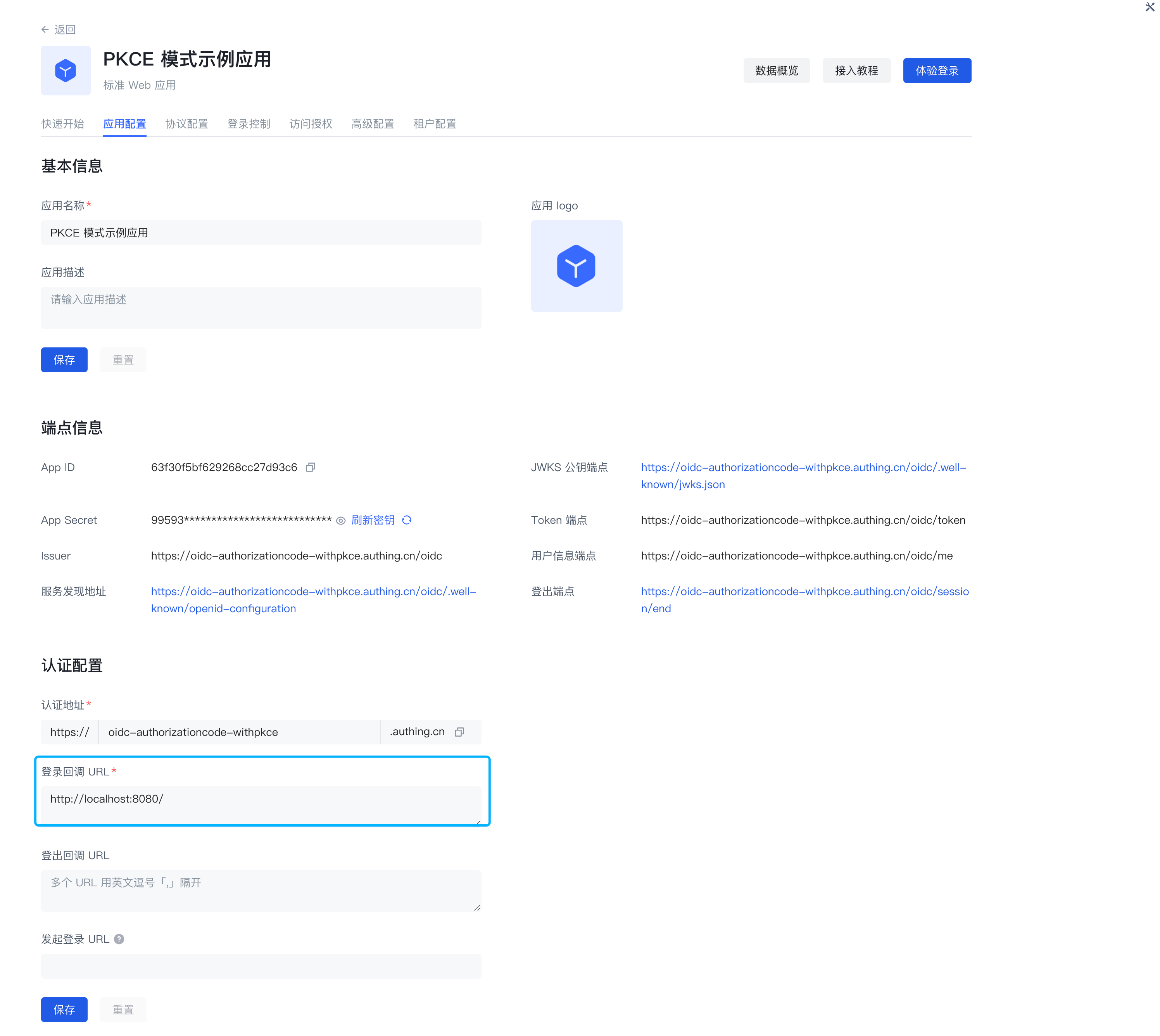This screenshot has width=1160, height=1036.
Task: Open the help tooltip for 发起登录 URL
Action: 119,939
